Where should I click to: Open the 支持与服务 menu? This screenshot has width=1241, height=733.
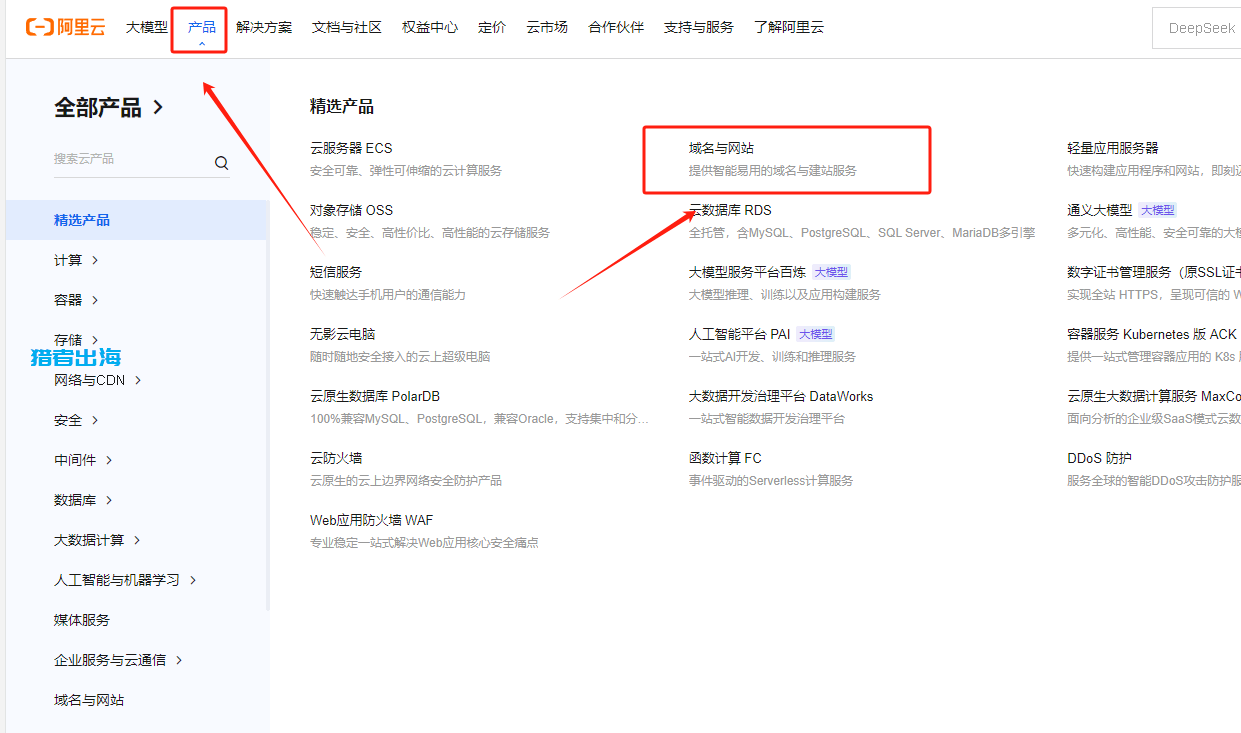coord(699,27)
